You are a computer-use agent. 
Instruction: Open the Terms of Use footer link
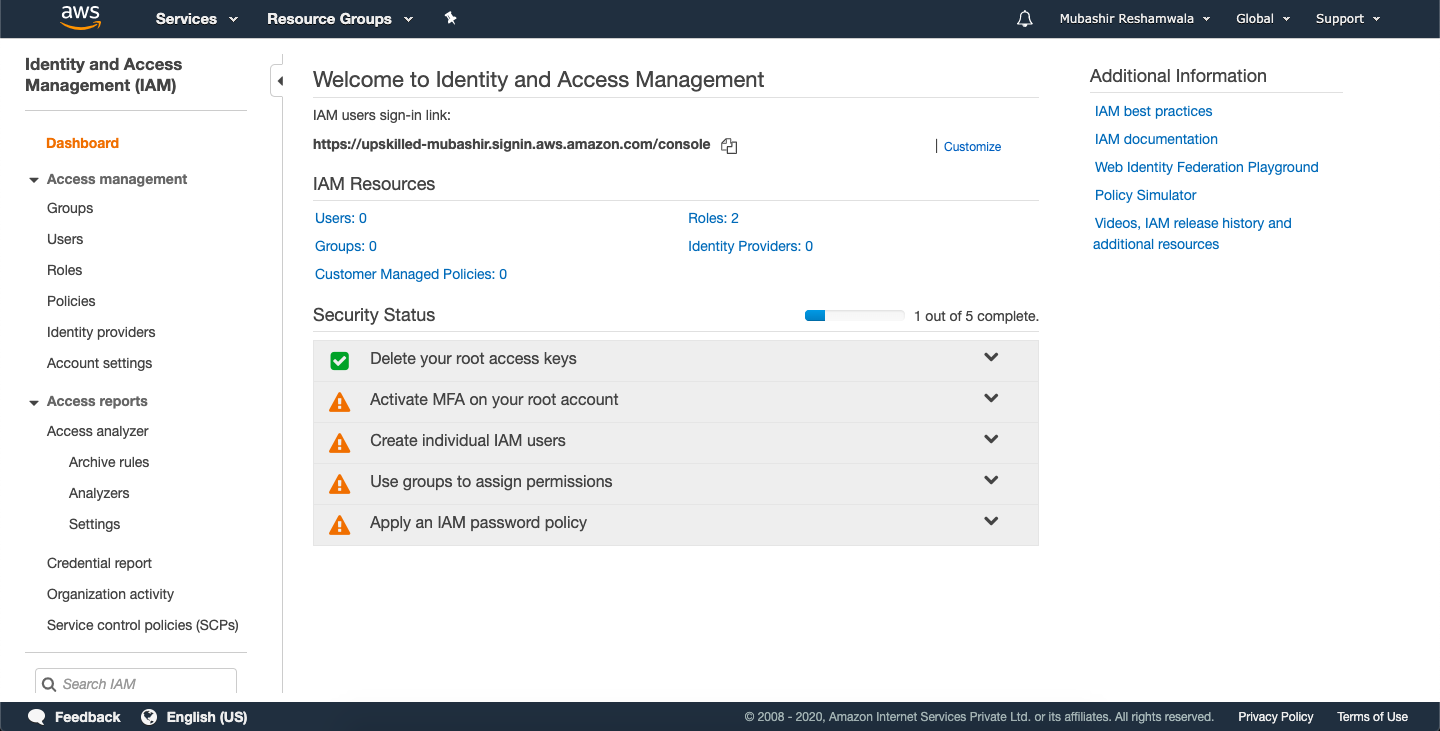click(1372, 717)
